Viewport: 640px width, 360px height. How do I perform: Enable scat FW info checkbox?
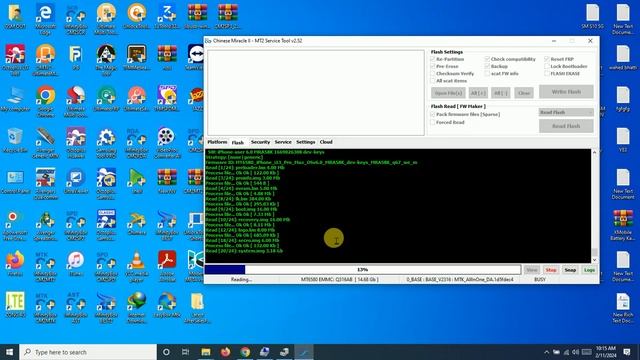[x=487, y=73]
